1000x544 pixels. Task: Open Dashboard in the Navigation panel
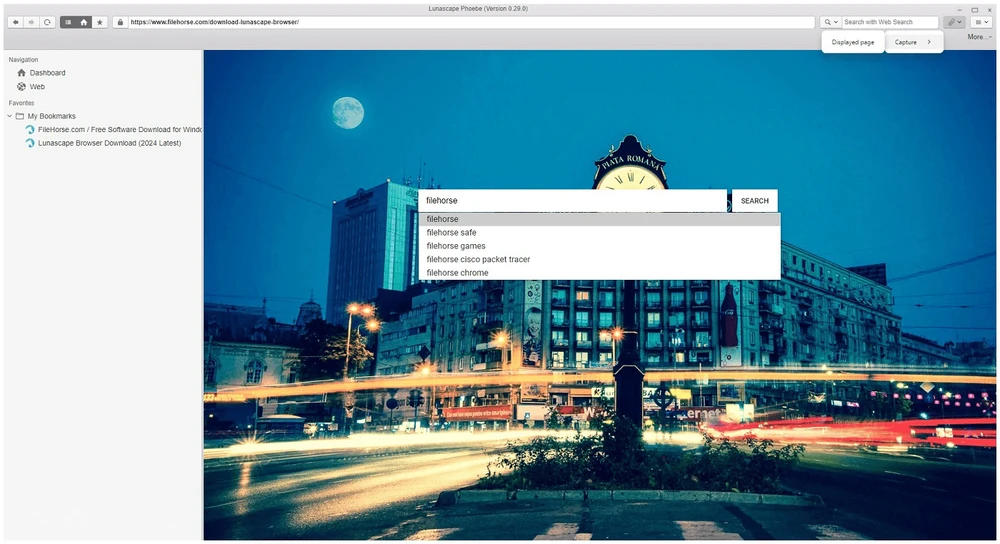click(47, 73)
